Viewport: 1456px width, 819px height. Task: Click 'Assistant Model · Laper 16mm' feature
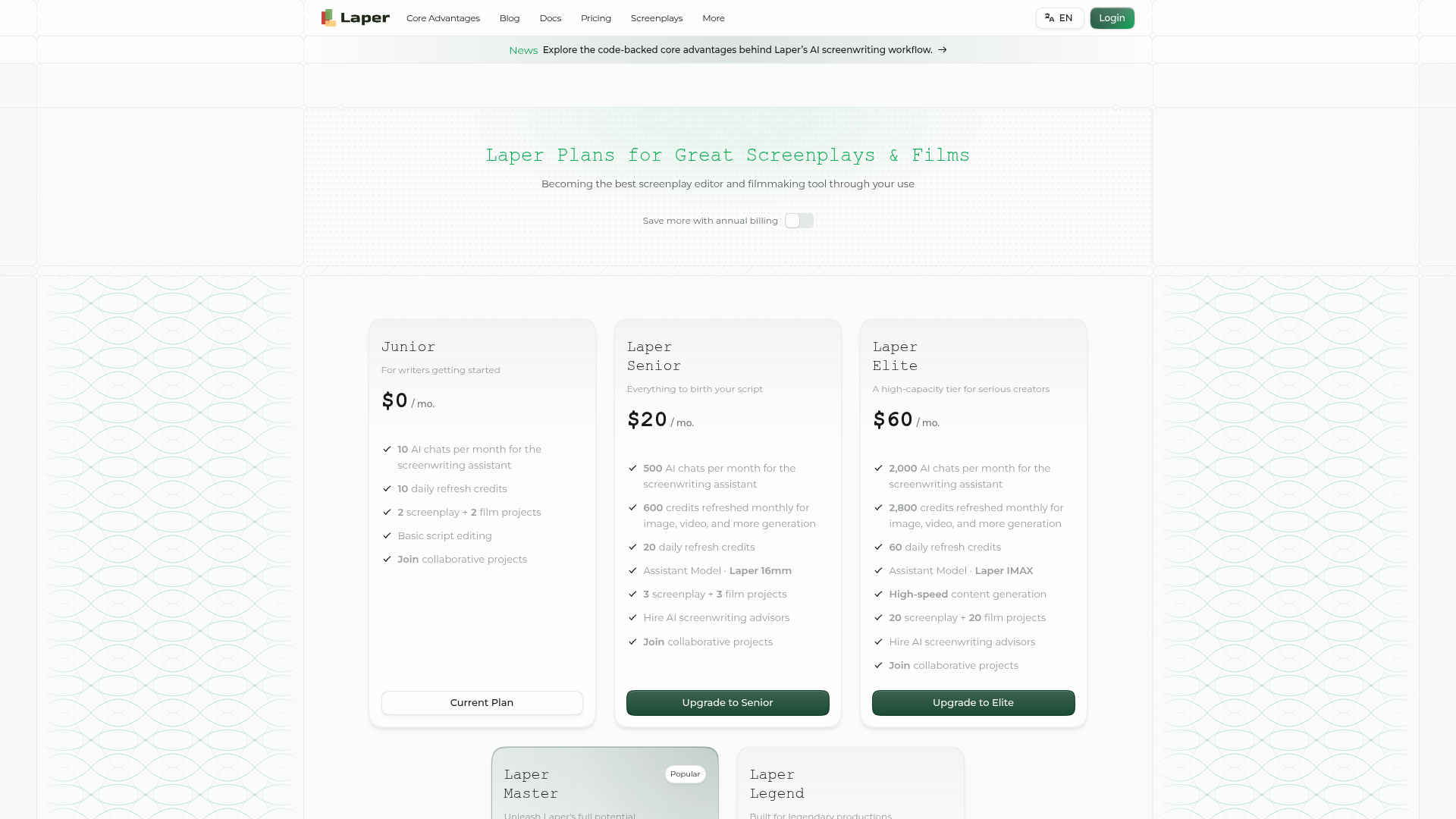click(x=717, y=571)
